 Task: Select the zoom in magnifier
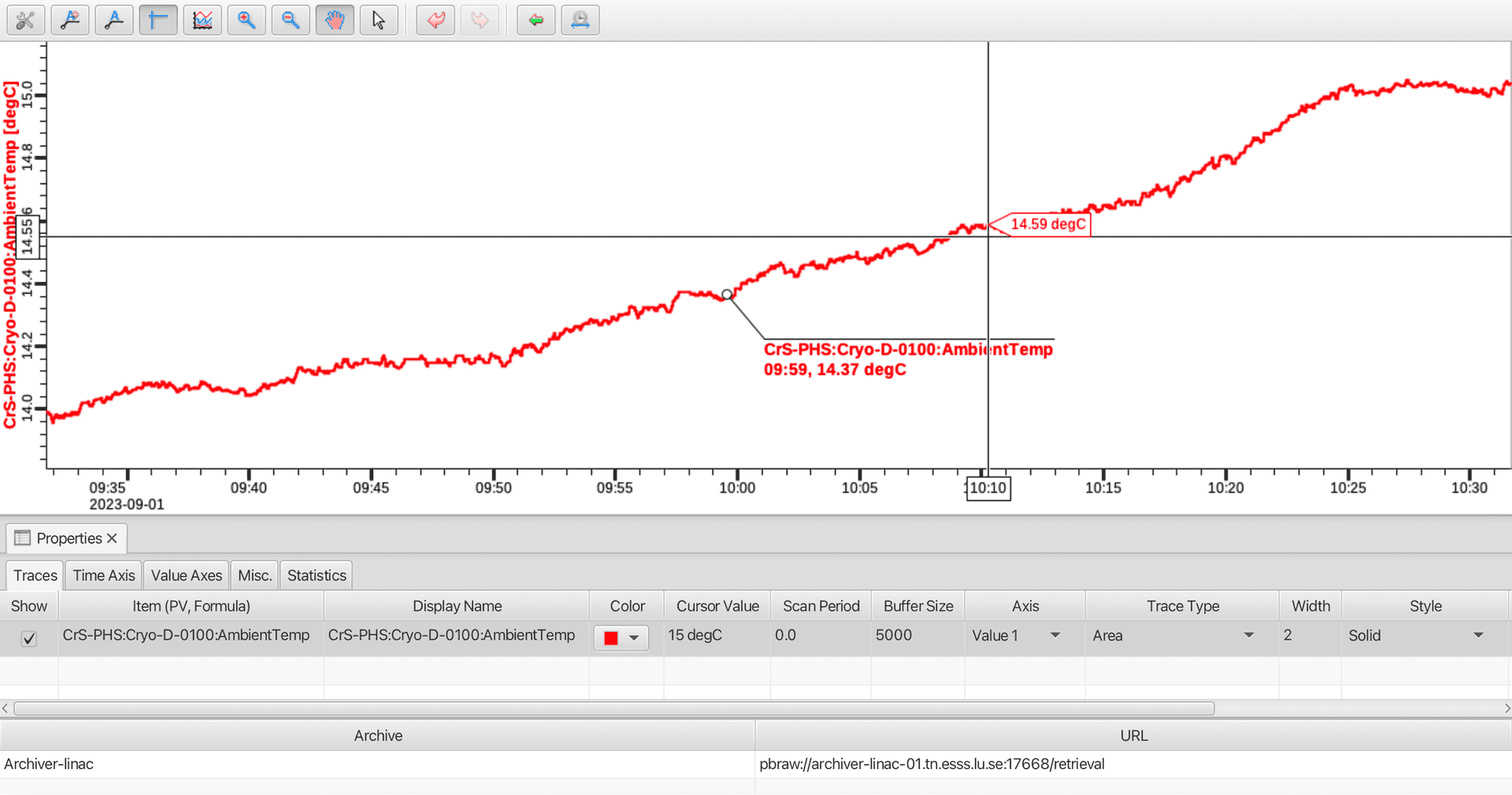[246, 20]
